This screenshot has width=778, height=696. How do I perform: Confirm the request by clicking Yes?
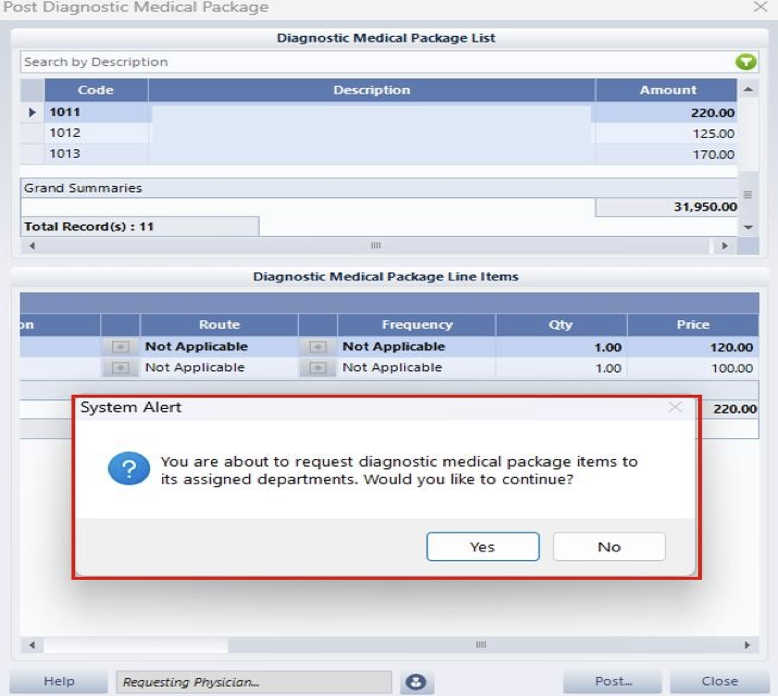482,547
